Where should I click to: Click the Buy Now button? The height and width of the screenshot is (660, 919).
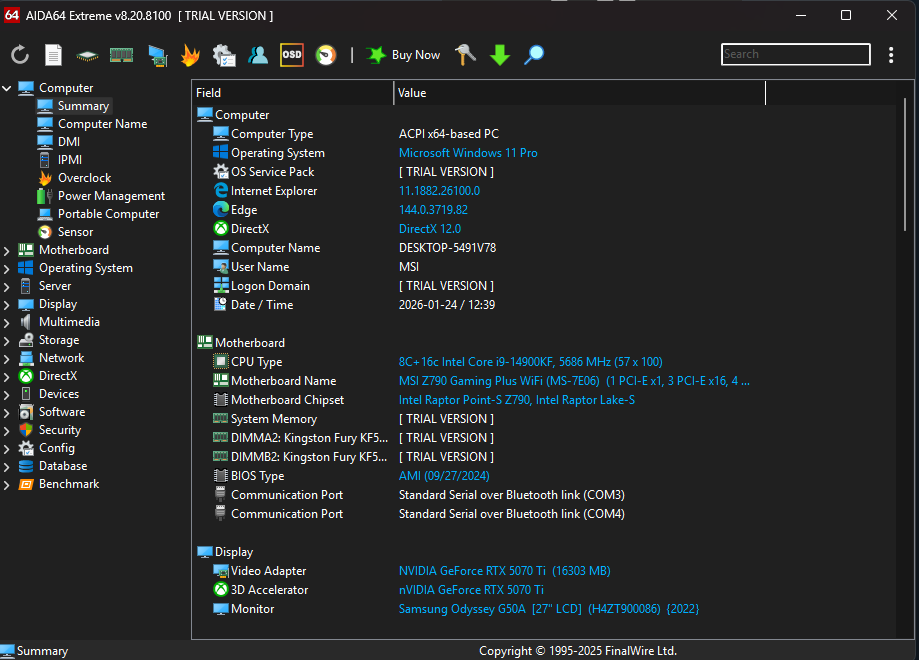click(x=403, y=55)
